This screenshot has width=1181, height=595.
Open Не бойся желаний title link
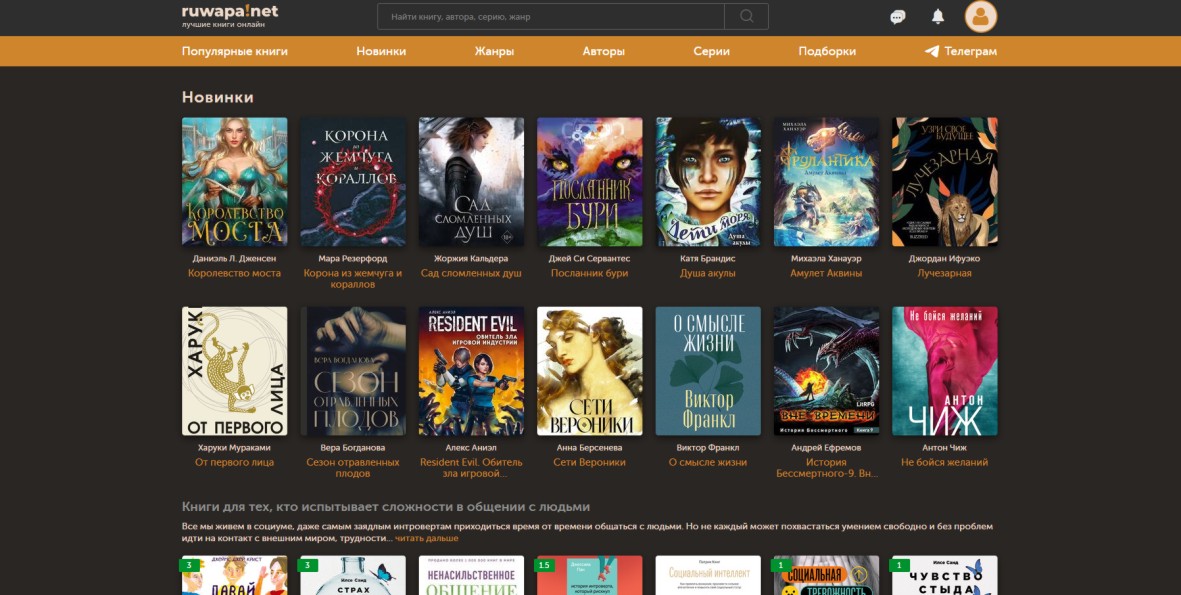coord(944,462)
